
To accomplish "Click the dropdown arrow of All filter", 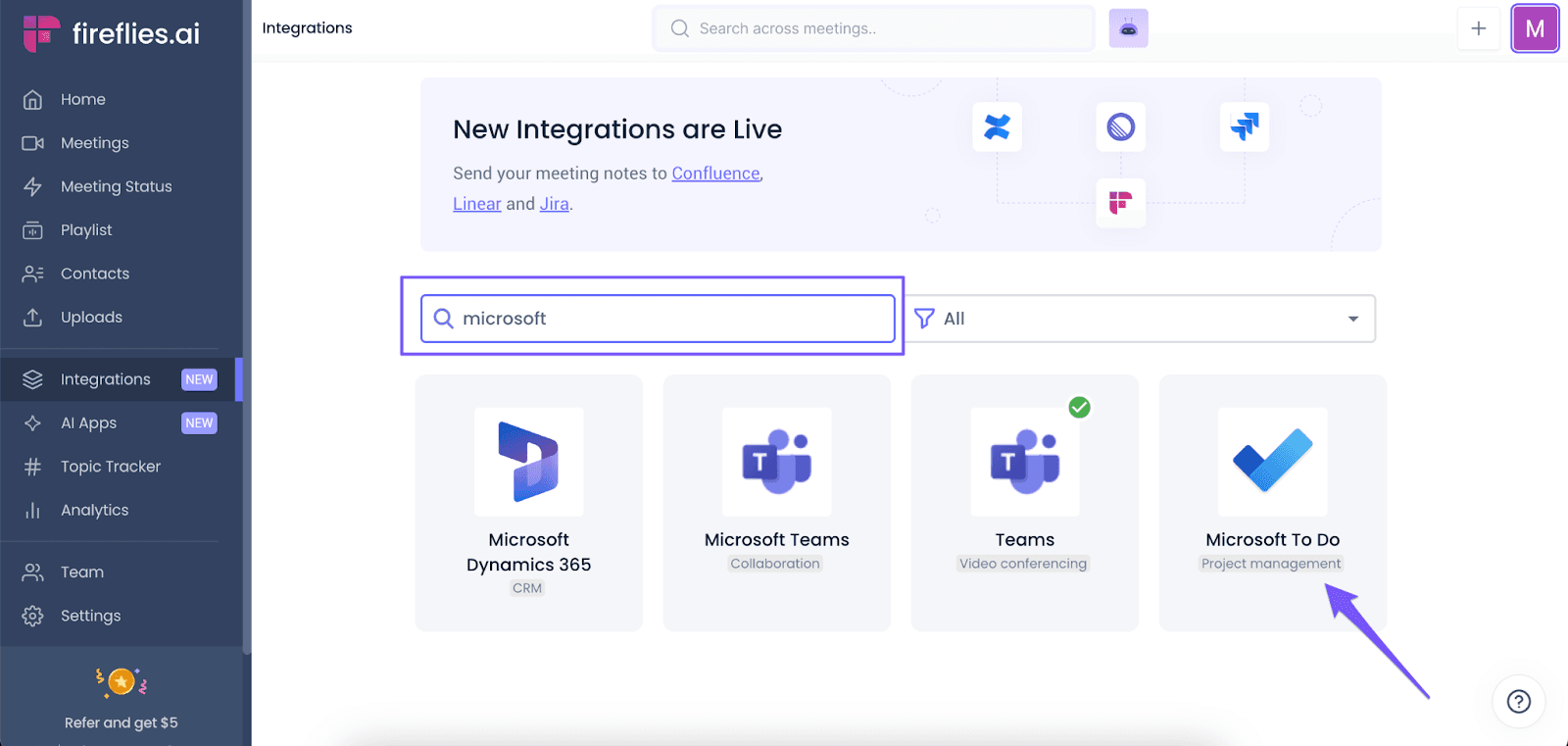I will pos(1353,319).
